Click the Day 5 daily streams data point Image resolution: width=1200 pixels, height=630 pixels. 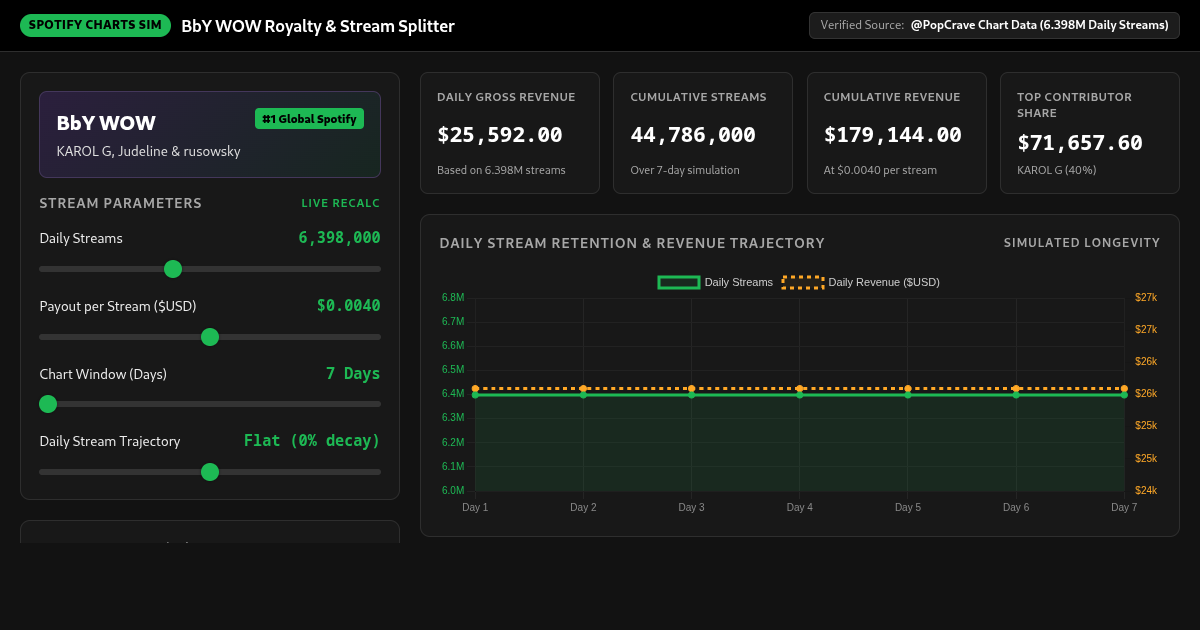[908, 395]
